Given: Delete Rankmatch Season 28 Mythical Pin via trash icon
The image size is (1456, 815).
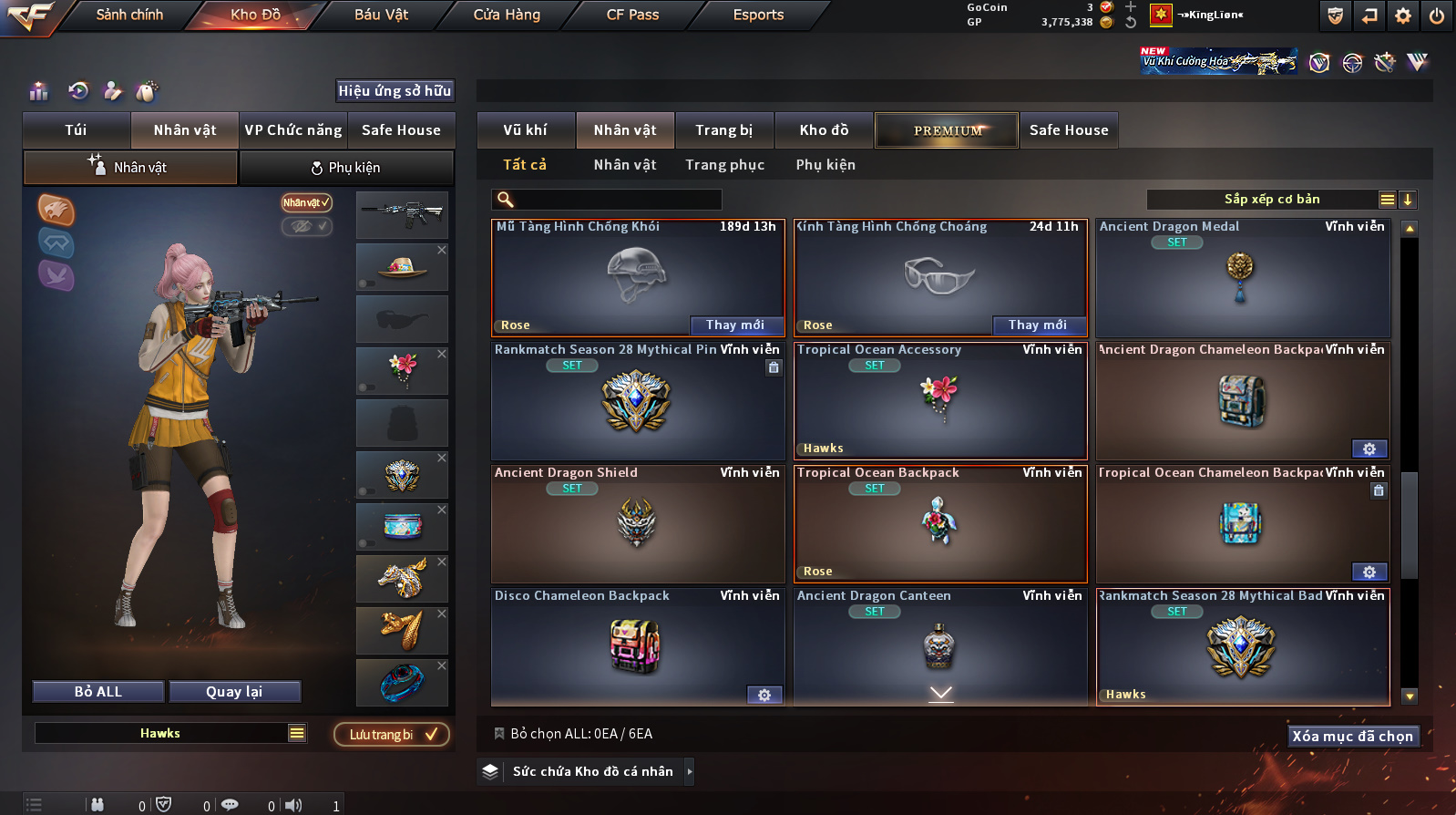Looking at the screenshot, I should point(774,367).
